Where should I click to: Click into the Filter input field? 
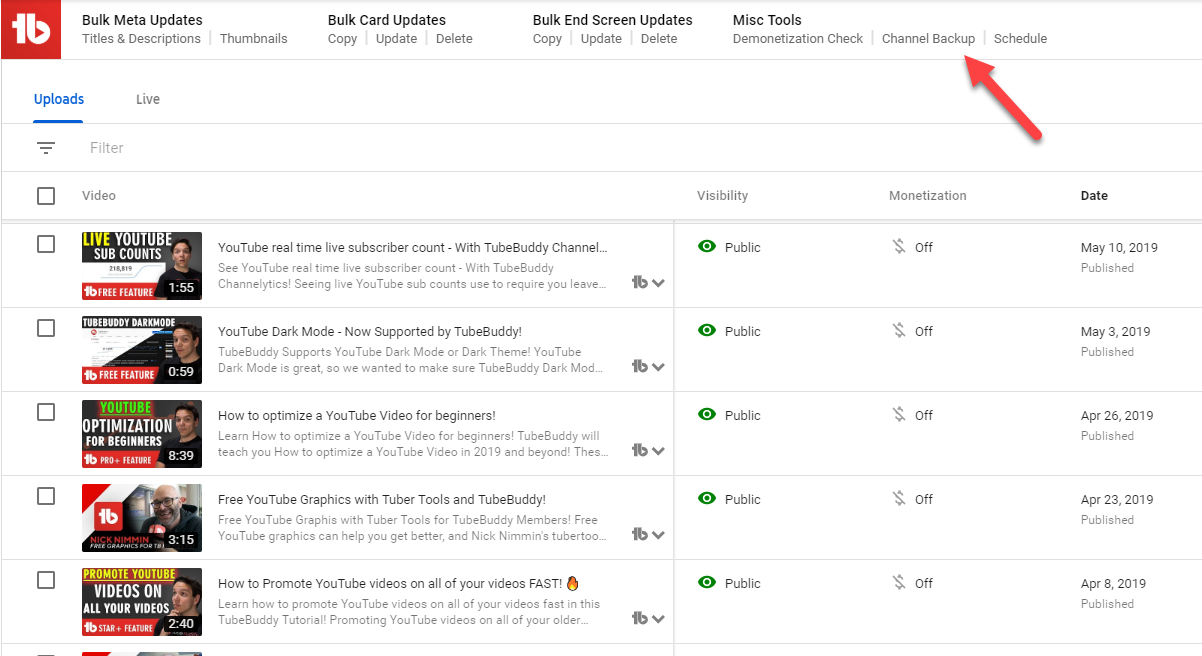300,148
